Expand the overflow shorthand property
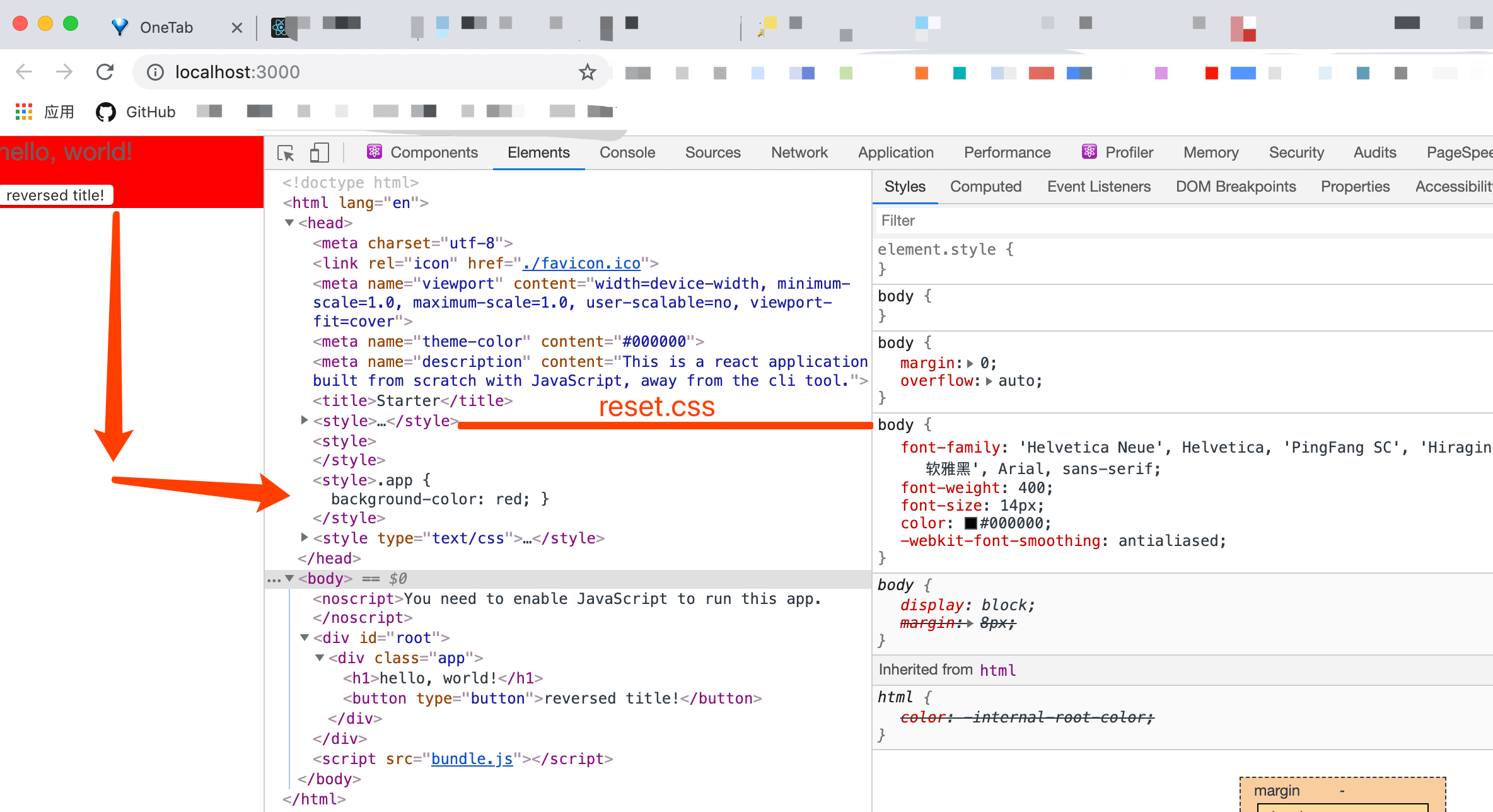This screenshot has height=812, width=1493. point(989,381)
